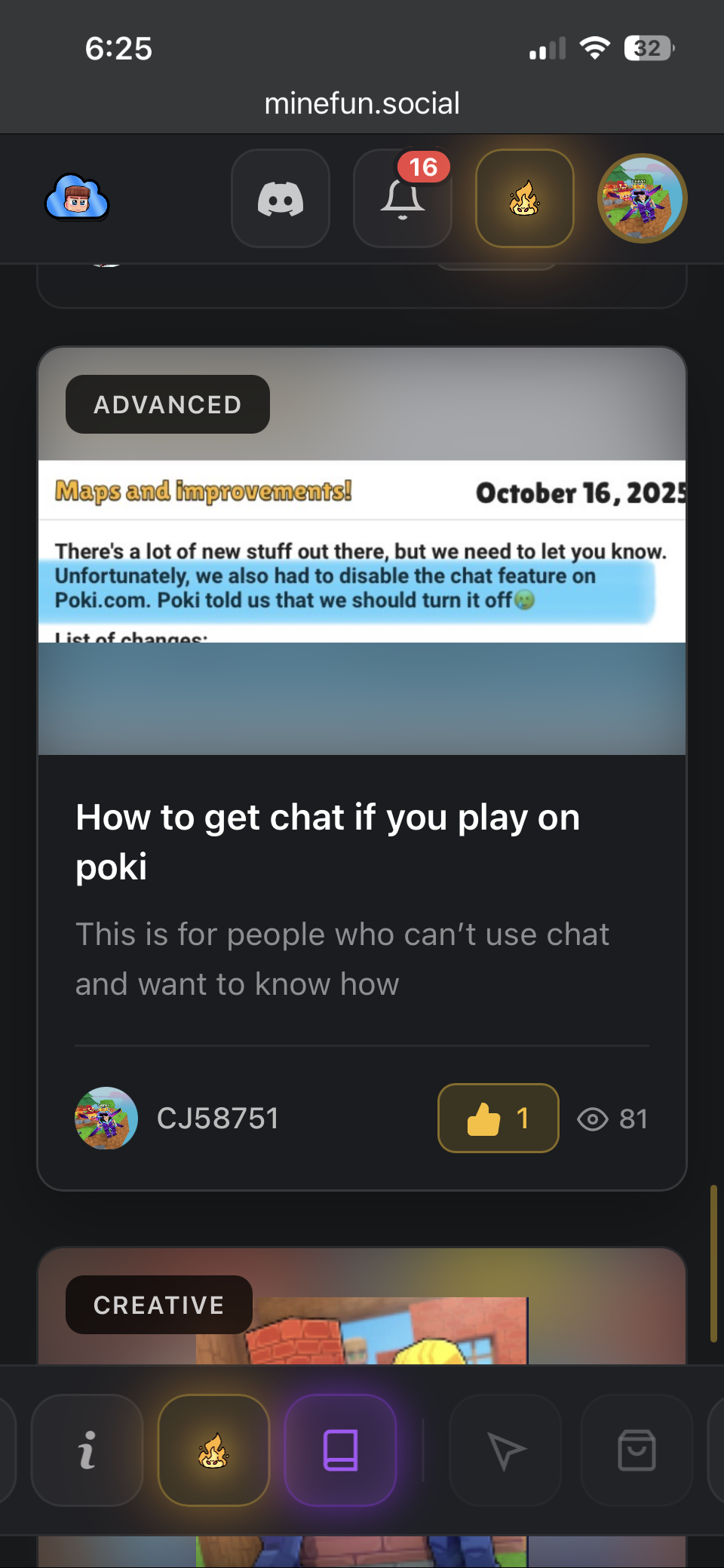Viewport: 724px width, 1568px height.
Task: Open author CJ58751's avatar
Action: [106, 1118]
